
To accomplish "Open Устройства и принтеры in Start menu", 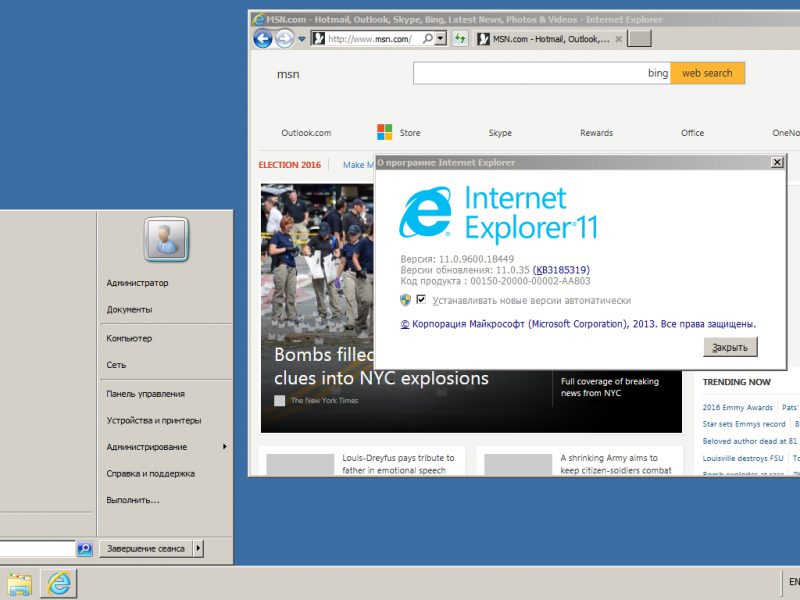I will click(x=154, y=420).
